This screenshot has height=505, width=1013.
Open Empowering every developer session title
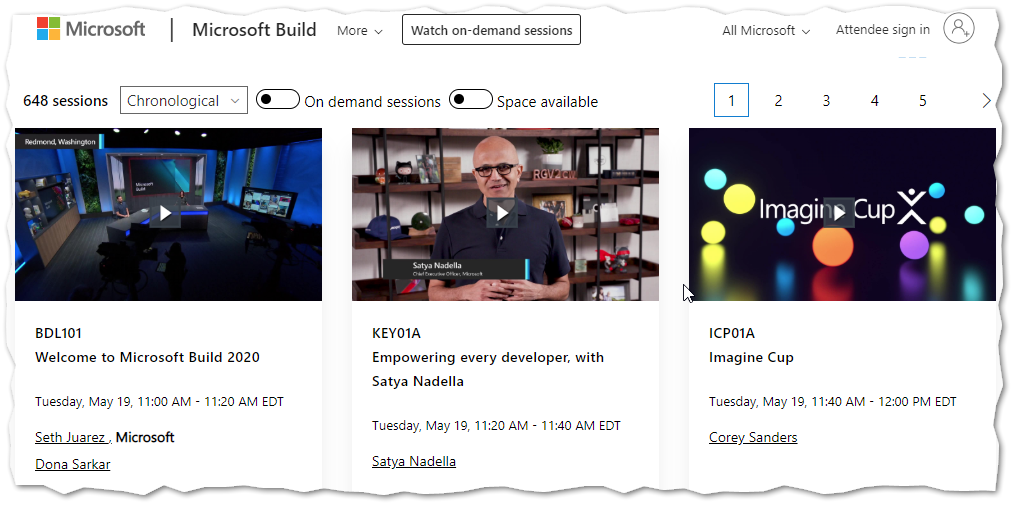tap(488, 369)
